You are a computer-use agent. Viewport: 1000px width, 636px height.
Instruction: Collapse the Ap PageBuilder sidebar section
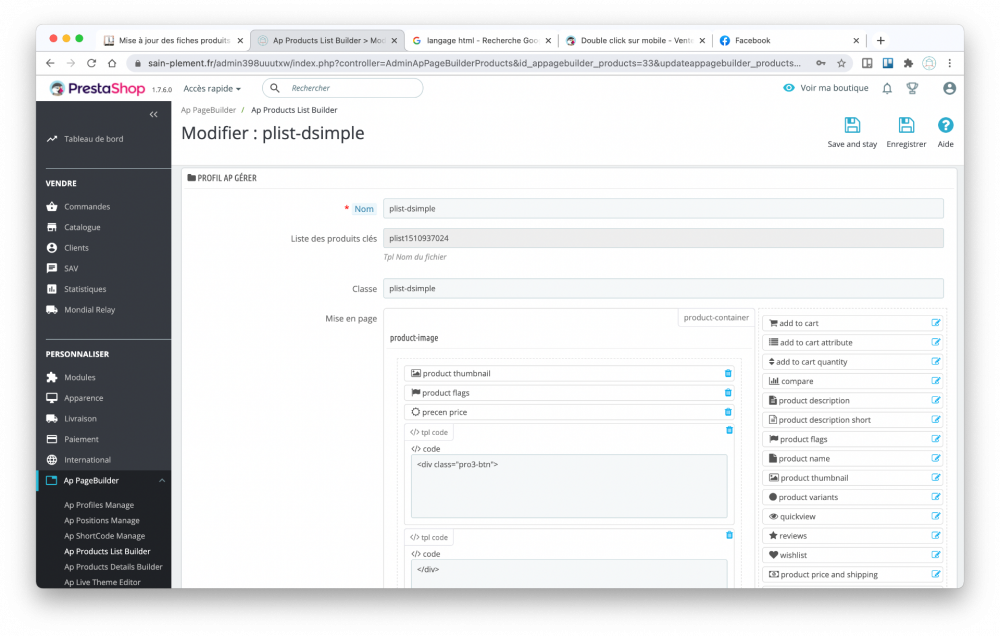[162, 481]
